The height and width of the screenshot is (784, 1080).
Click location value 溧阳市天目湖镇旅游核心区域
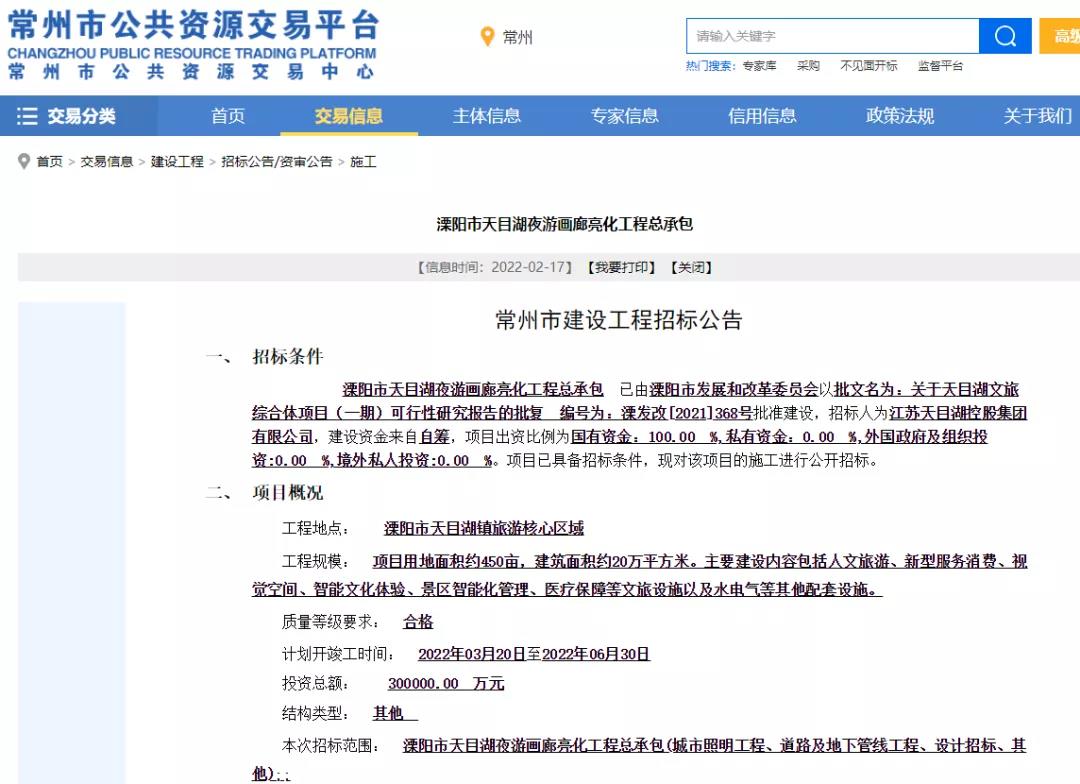tap(484, 528)
